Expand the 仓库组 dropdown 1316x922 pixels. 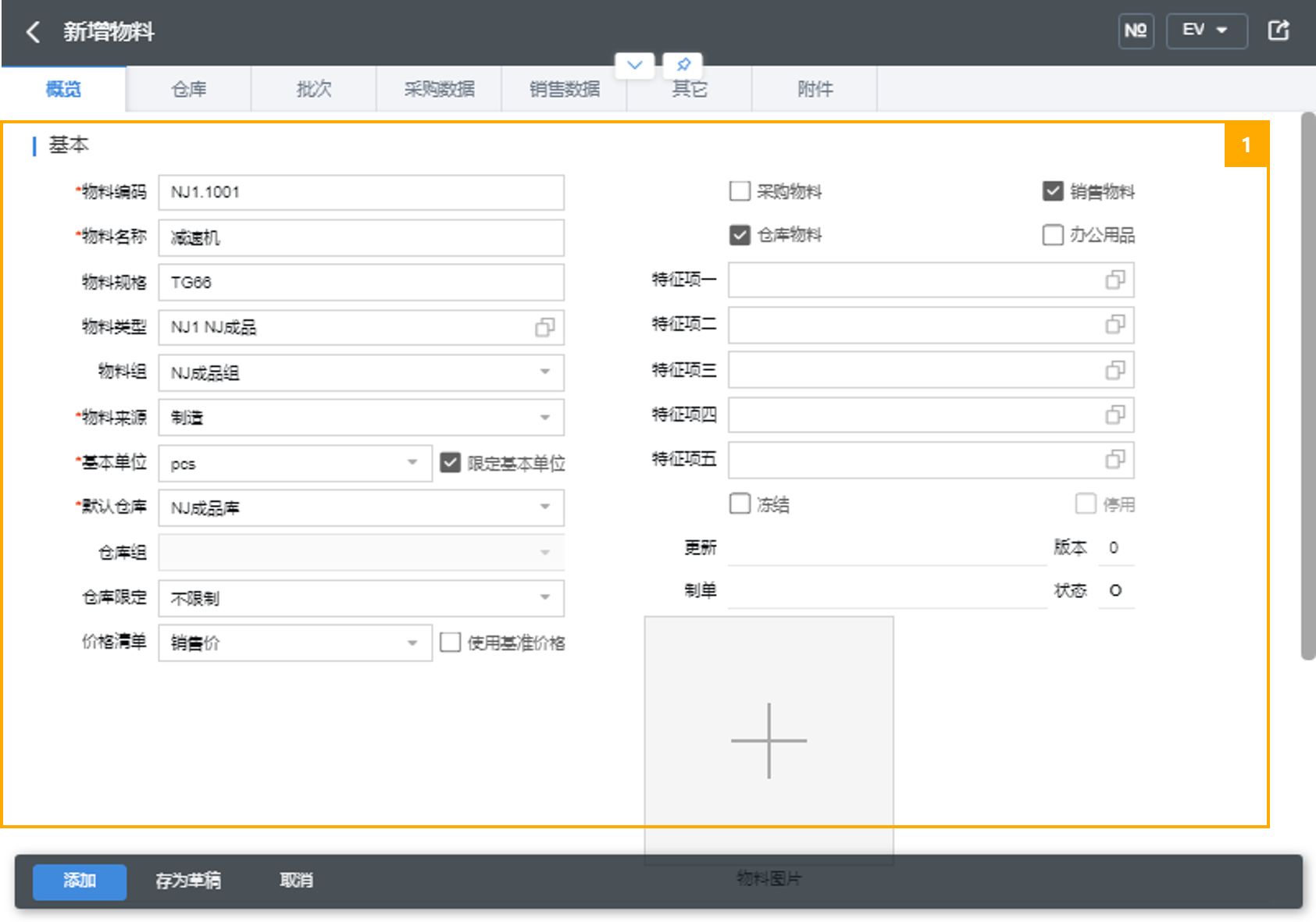(545, 553)
